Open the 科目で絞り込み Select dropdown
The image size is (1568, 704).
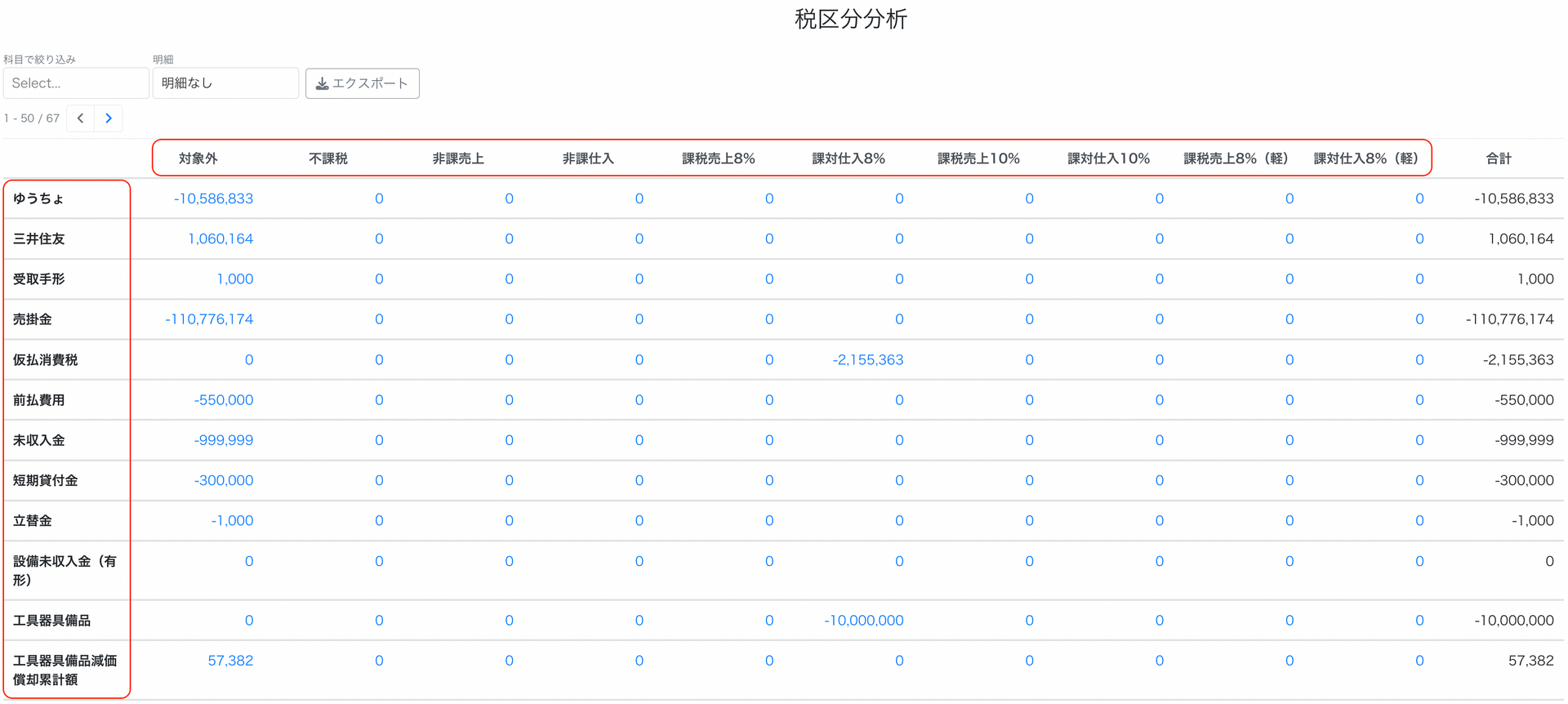(76, 83)
